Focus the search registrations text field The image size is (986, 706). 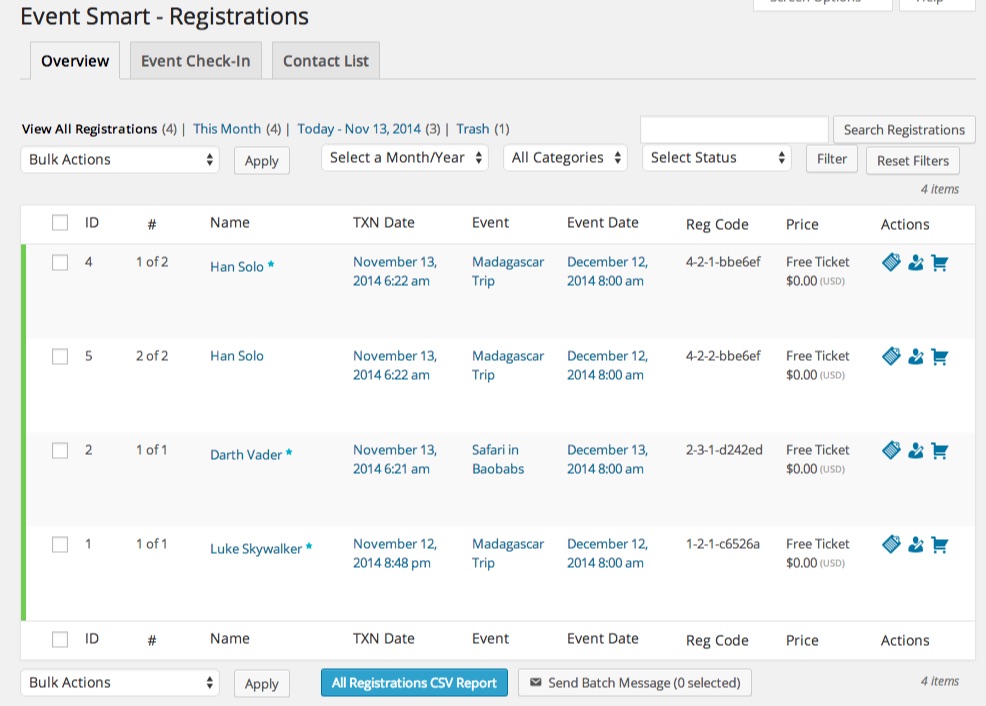734,130
